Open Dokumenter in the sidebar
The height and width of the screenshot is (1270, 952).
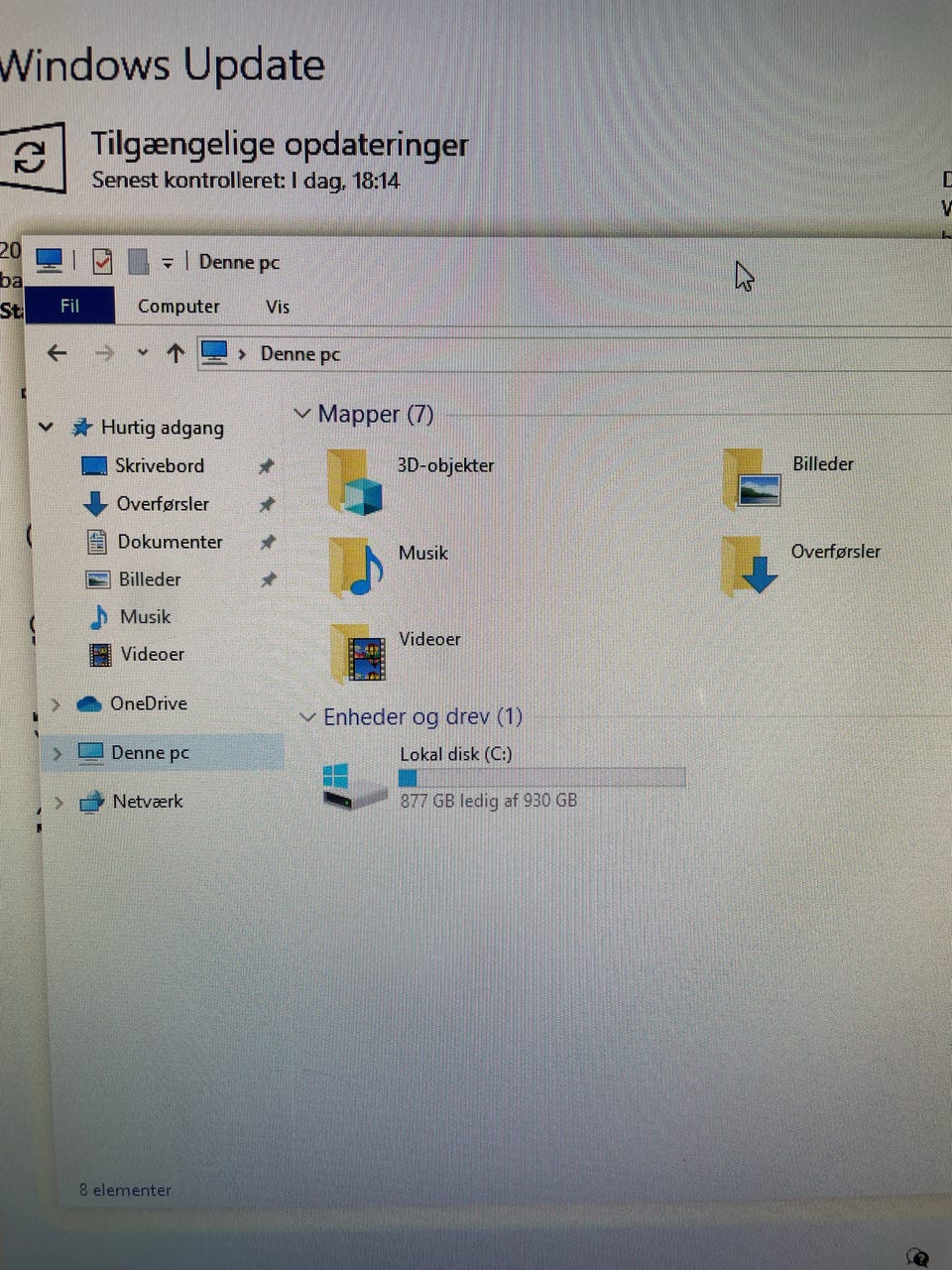(x=171, y=542)
